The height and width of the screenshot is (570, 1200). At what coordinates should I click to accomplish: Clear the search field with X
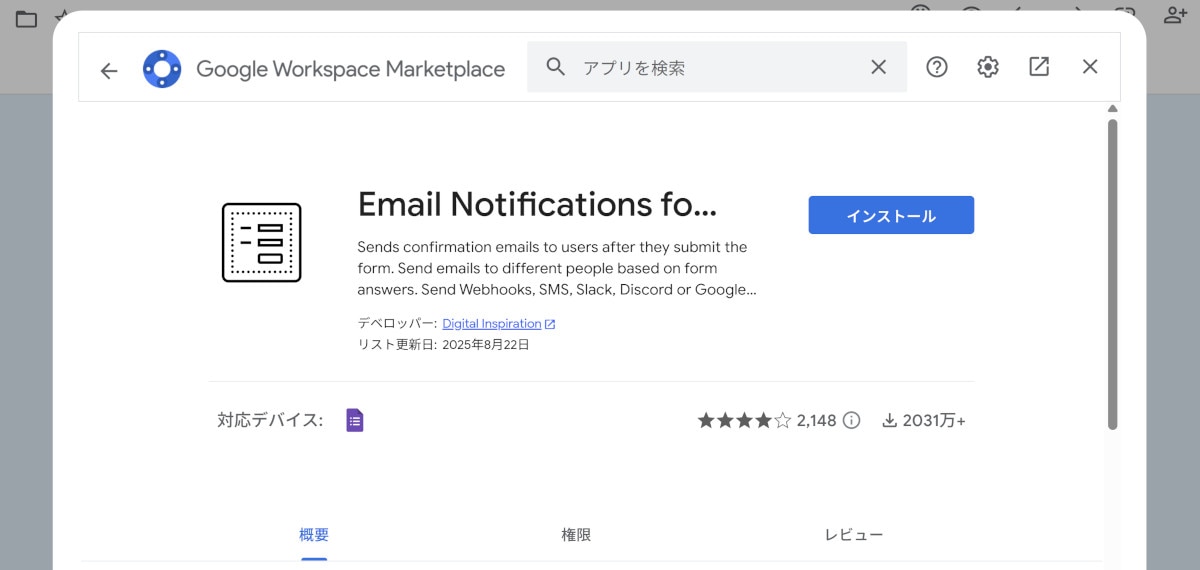pos(878,67)
